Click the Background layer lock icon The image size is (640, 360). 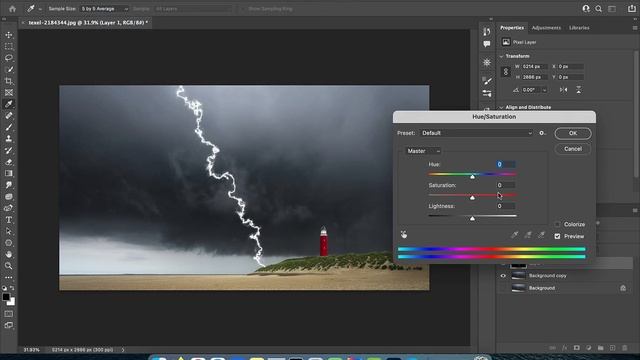click(x=623, y=288)
